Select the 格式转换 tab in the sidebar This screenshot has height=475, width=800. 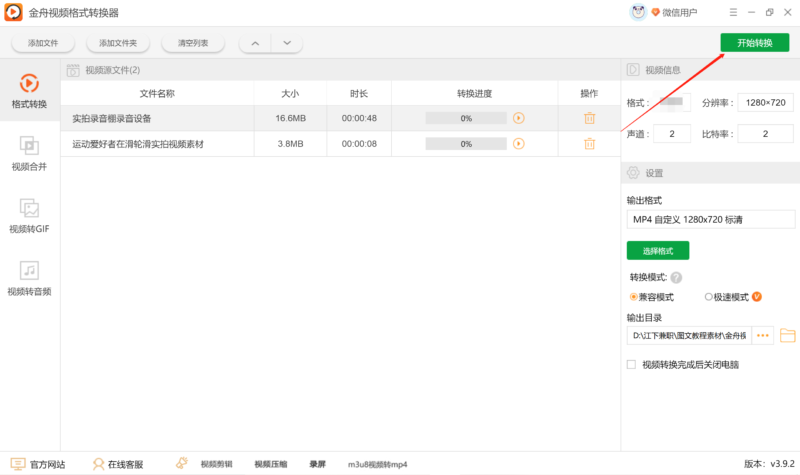29,90
